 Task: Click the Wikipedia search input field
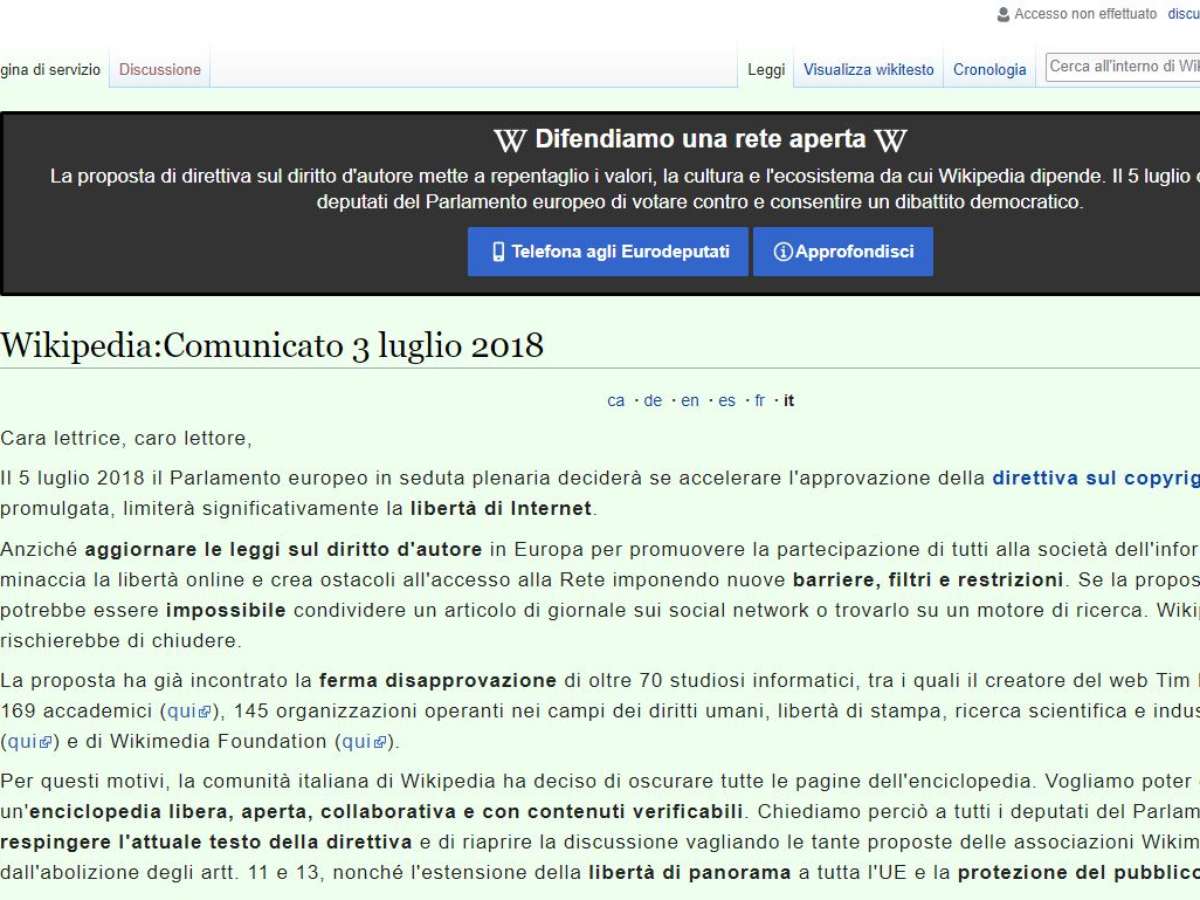[x=1122, y=67]
